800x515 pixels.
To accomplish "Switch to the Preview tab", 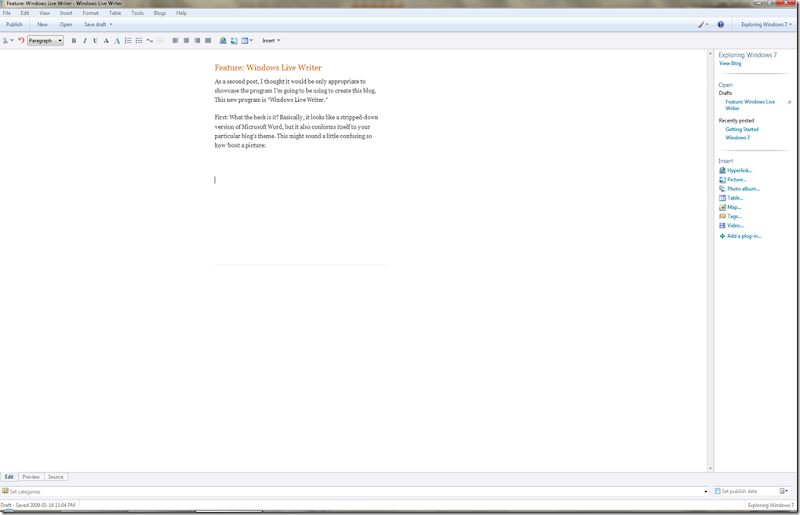I will coord(31,477).
